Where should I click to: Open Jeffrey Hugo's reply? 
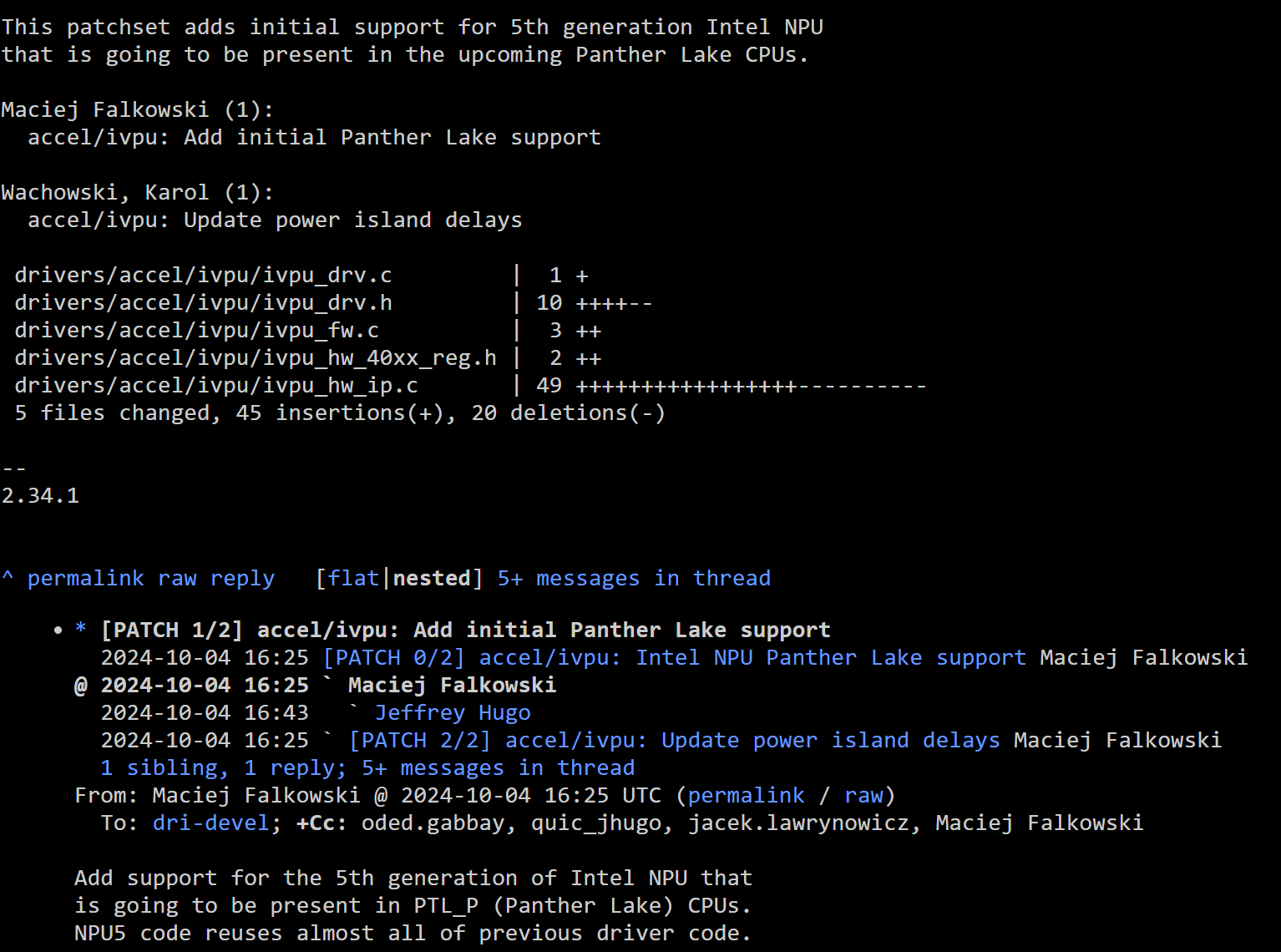pos(452,712)
